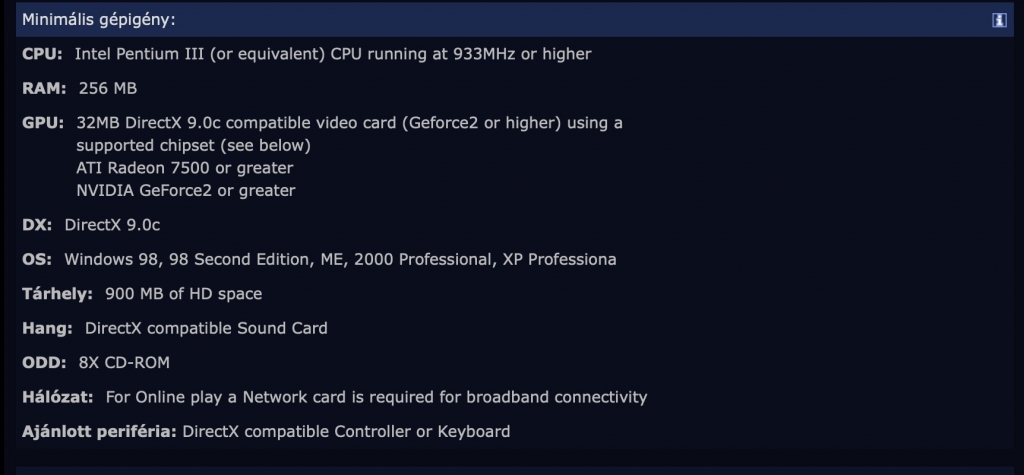Viewport: 1024px width, 475px height.
Task: Click the "900 MB of HD space" text
Action: [183, 294]
